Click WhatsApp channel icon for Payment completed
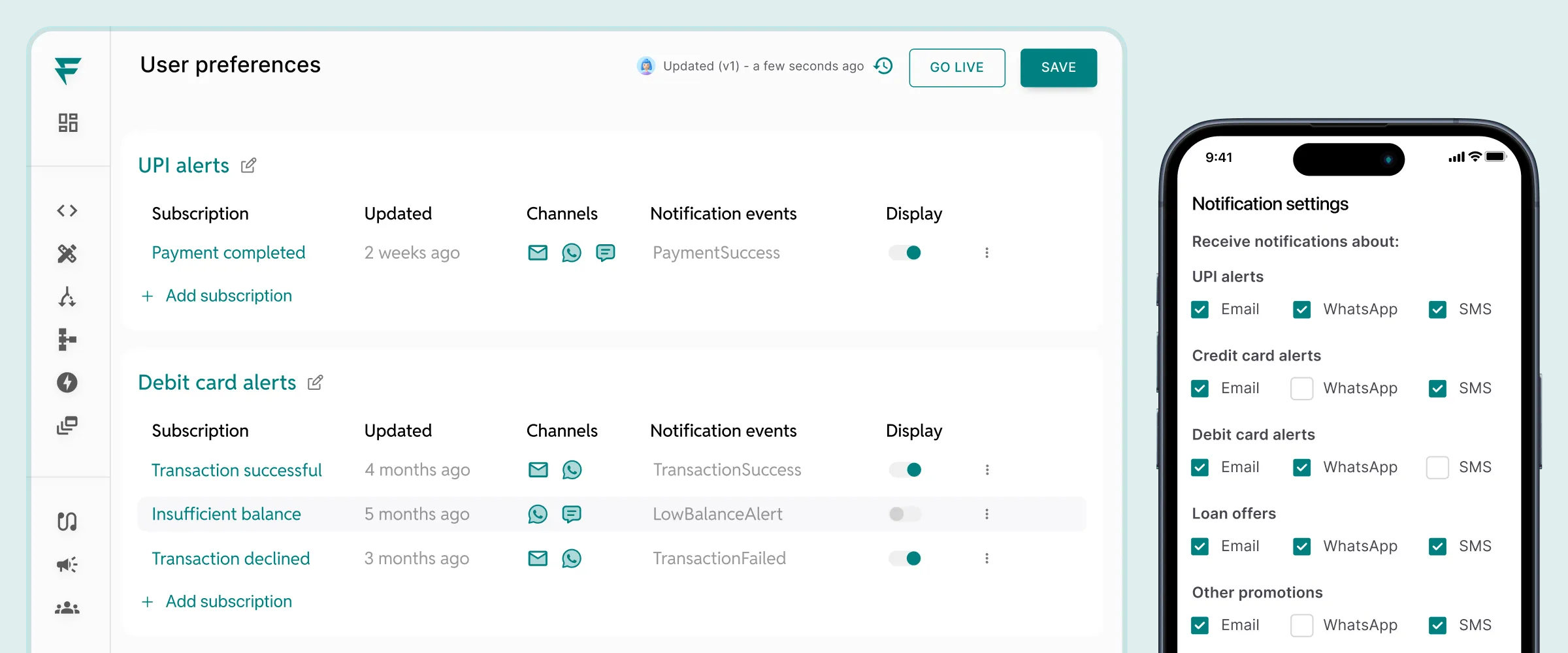 pyautogui.click(x=572, y=253)
